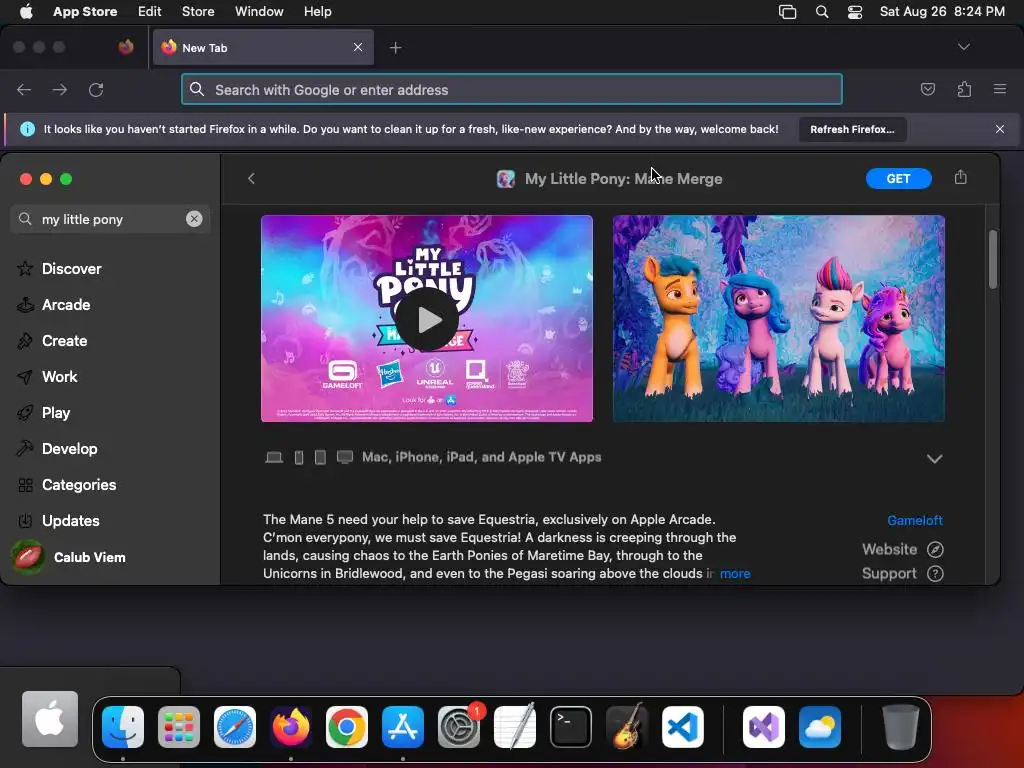
Task: Open Launchpad from the Dock
Action: click(179, 726)
